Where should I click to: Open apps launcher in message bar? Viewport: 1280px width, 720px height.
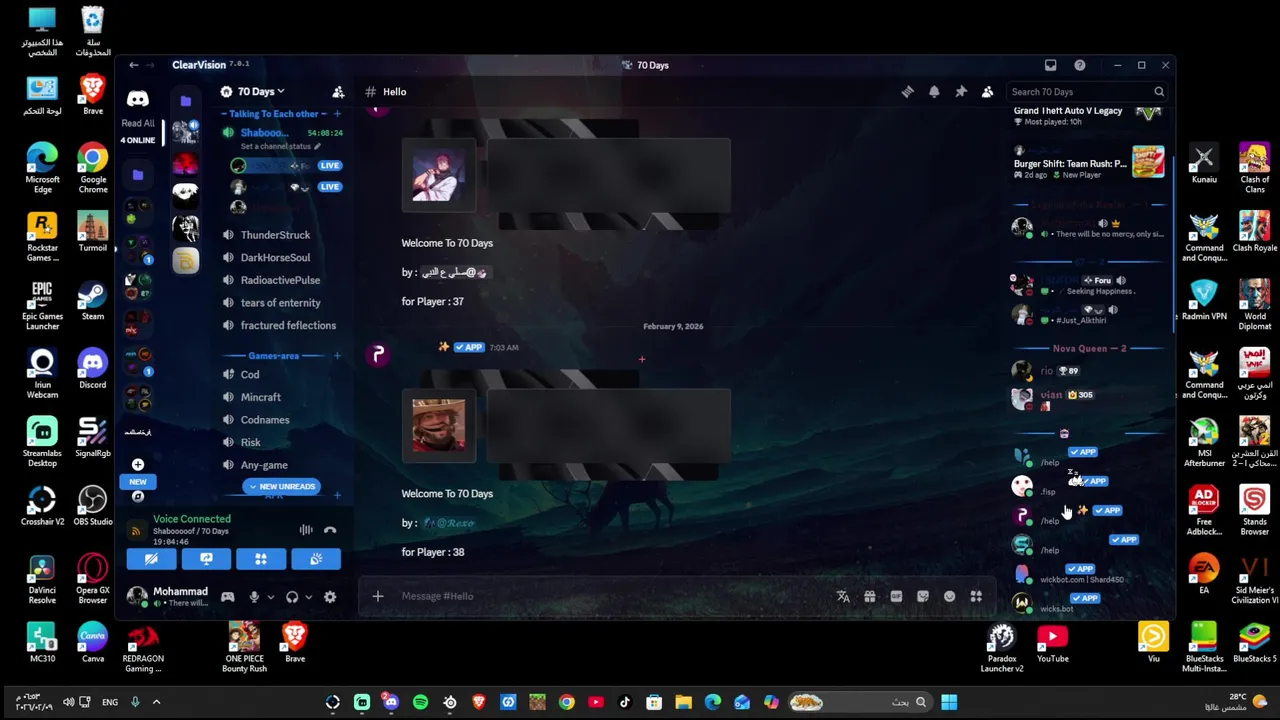976,596
